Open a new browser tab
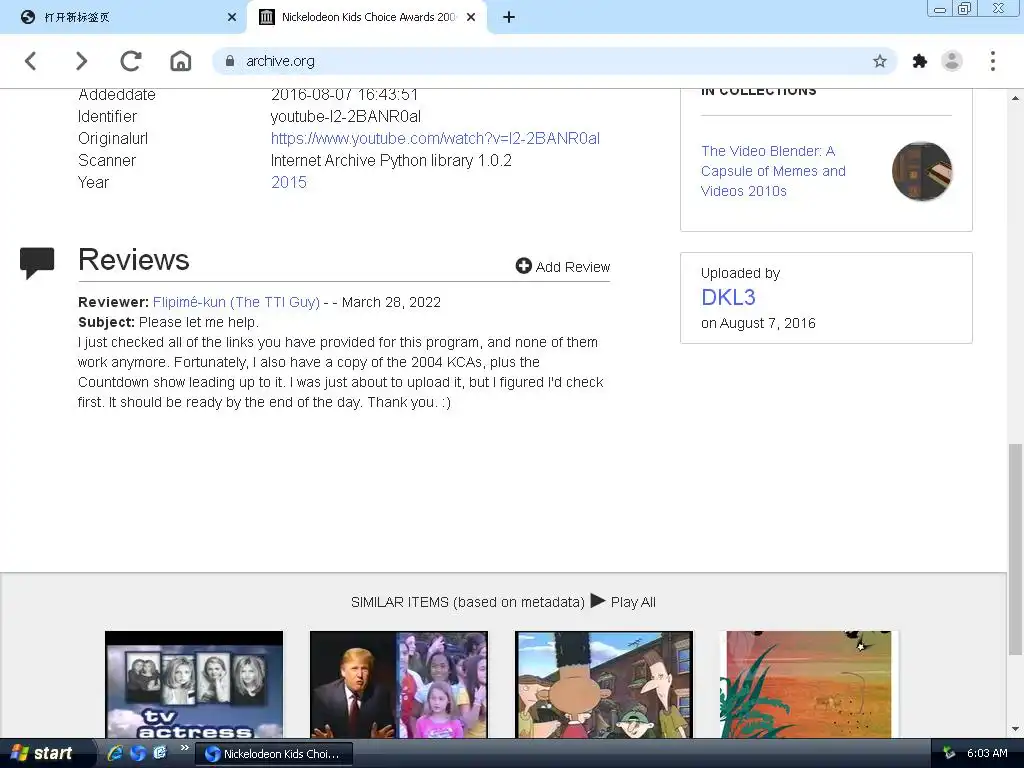The image size is (1024, 768). [x=509, y=17]
